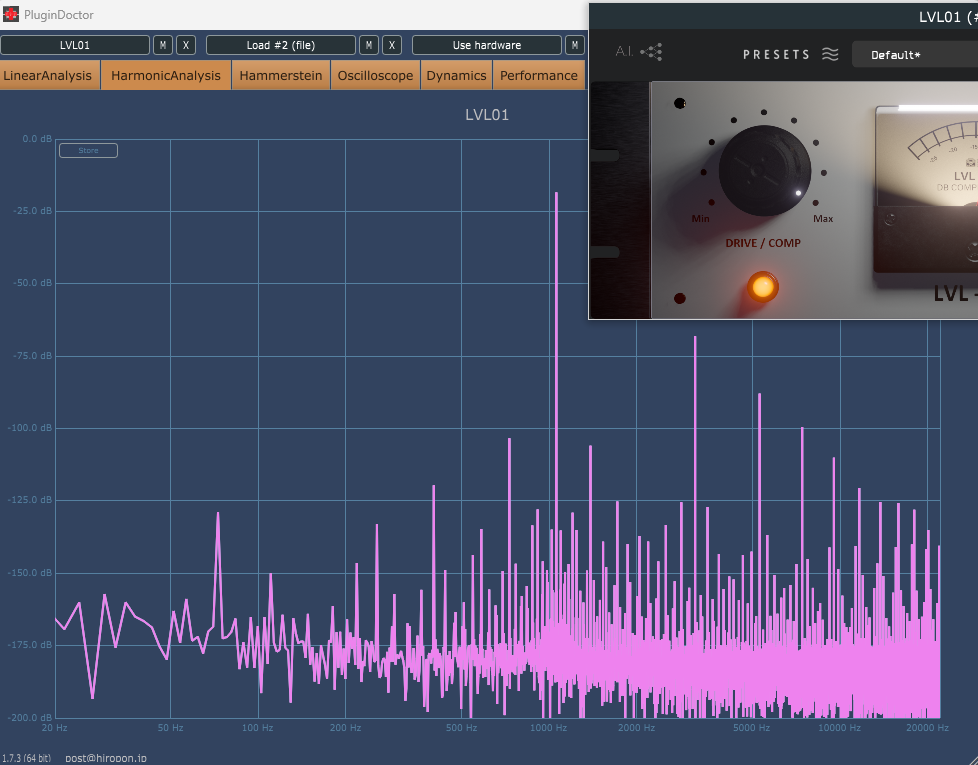This screenshot has width=978, height=765.
Task: Open the Default* preset dropdown
Action: click(x=915, y=55)
